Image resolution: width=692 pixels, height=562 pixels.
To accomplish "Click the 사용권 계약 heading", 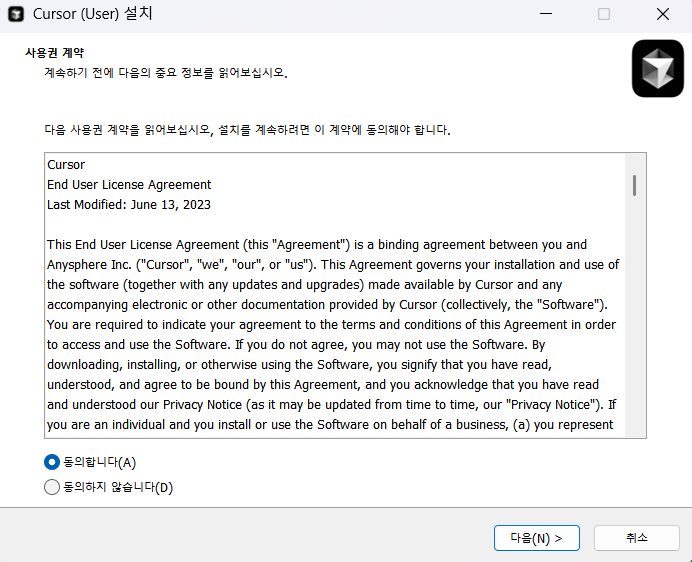I will 55,53.
